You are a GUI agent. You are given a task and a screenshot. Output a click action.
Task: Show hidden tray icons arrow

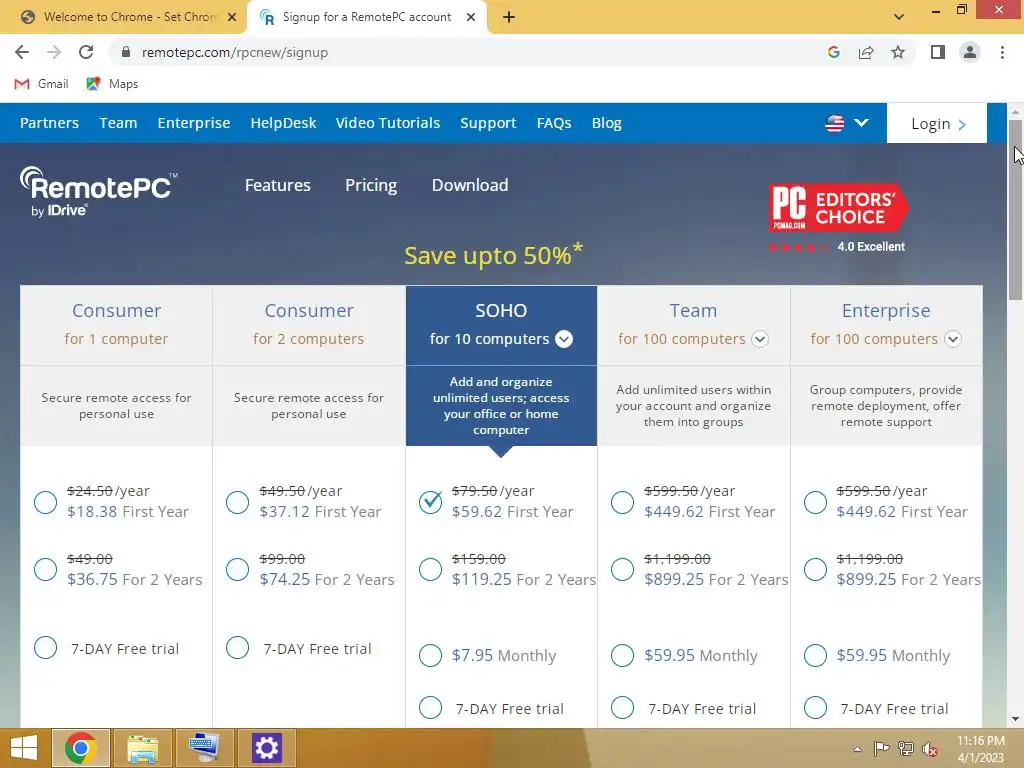click(857, 749)
